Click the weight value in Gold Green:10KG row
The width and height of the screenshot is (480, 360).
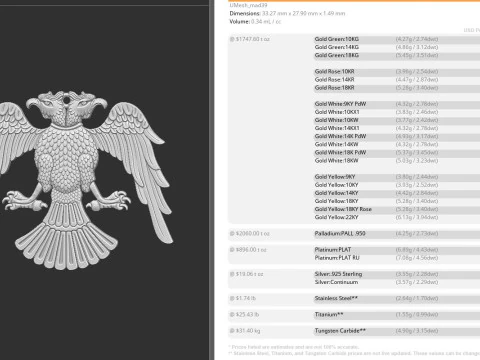pos(417,39)
